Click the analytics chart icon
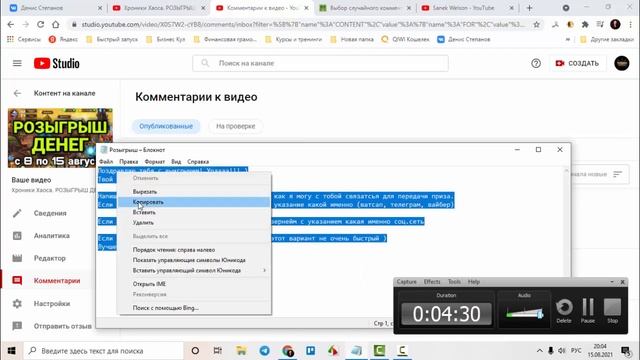Image resolution: width=640 pixels, height=360 pixels. (x=17, y=236)
